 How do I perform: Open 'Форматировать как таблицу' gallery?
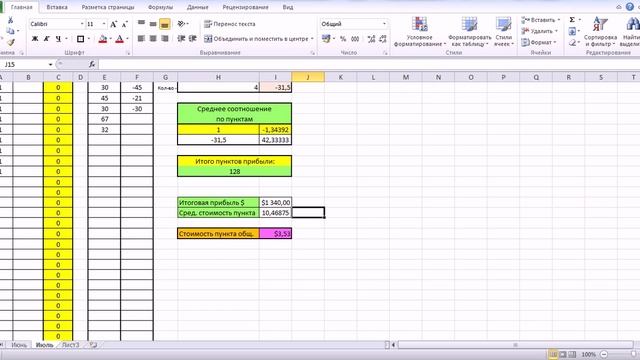[x=469, y=32]
